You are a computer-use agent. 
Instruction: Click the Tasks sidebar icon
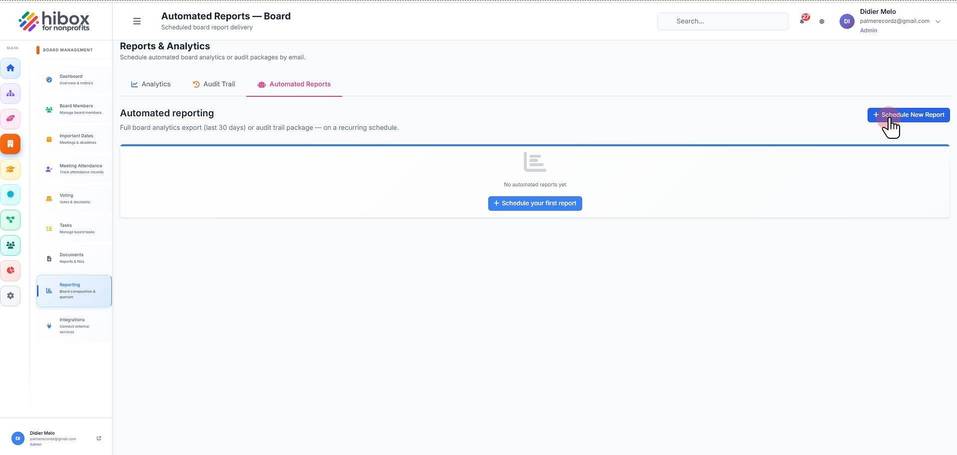coord(49,228)
